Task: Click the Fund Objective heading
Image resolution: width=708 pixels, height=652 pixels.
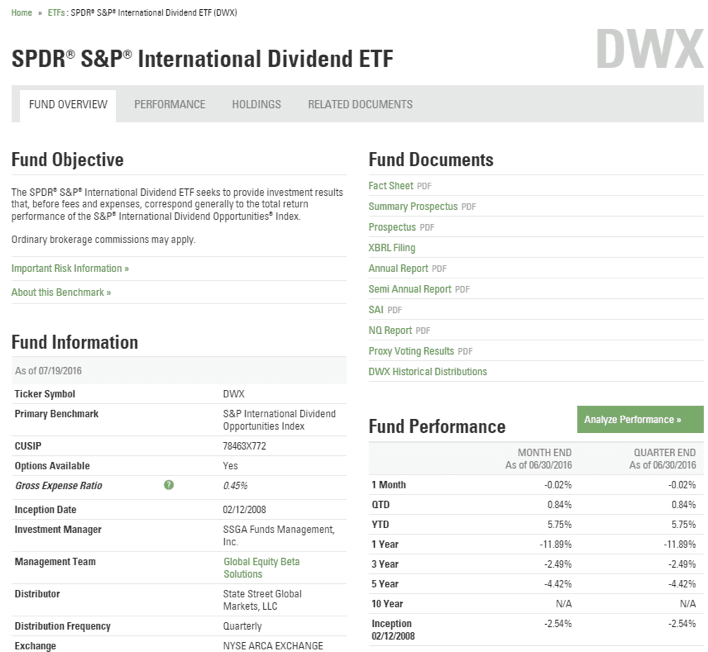Action: (x=67, y=160)
